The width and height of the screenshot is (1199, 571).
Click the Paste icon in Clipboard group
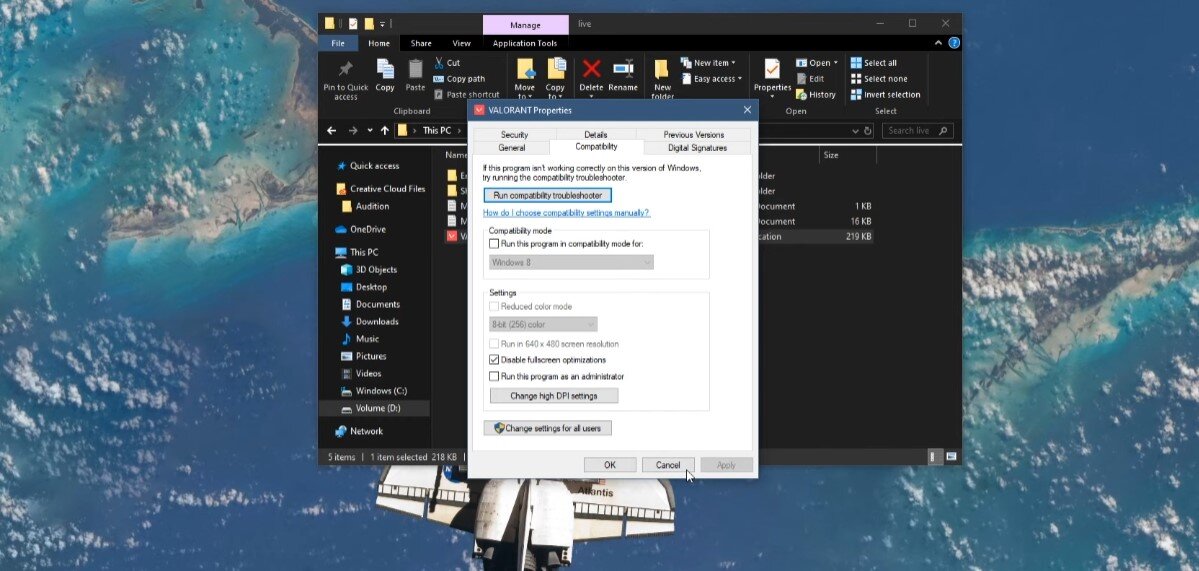pos(415,70)
